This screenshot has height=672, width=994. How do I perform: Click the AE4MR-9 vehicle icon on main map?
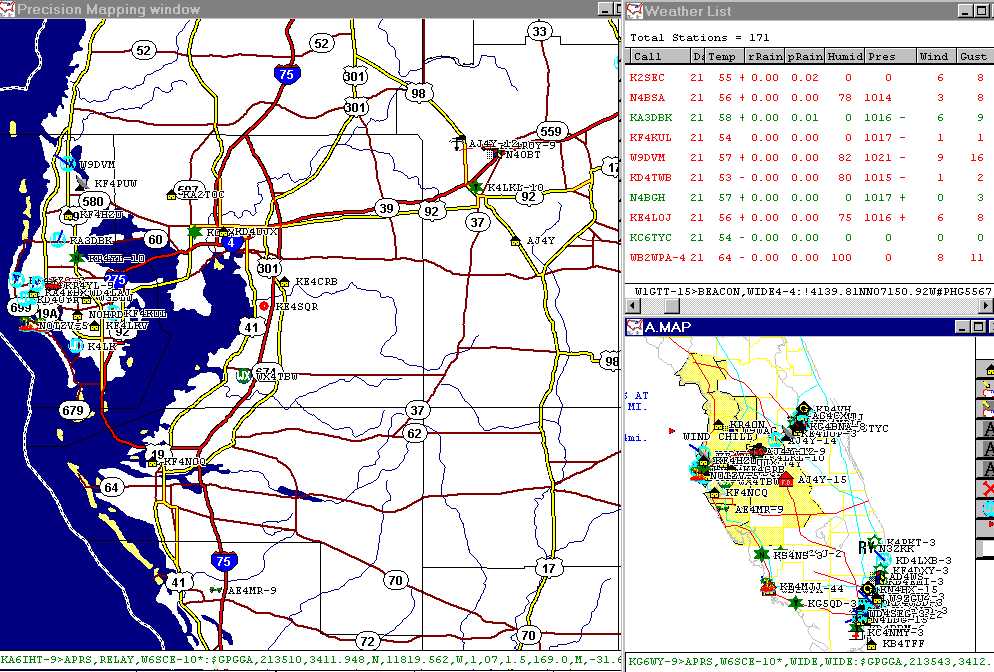(x=216, y=591)
